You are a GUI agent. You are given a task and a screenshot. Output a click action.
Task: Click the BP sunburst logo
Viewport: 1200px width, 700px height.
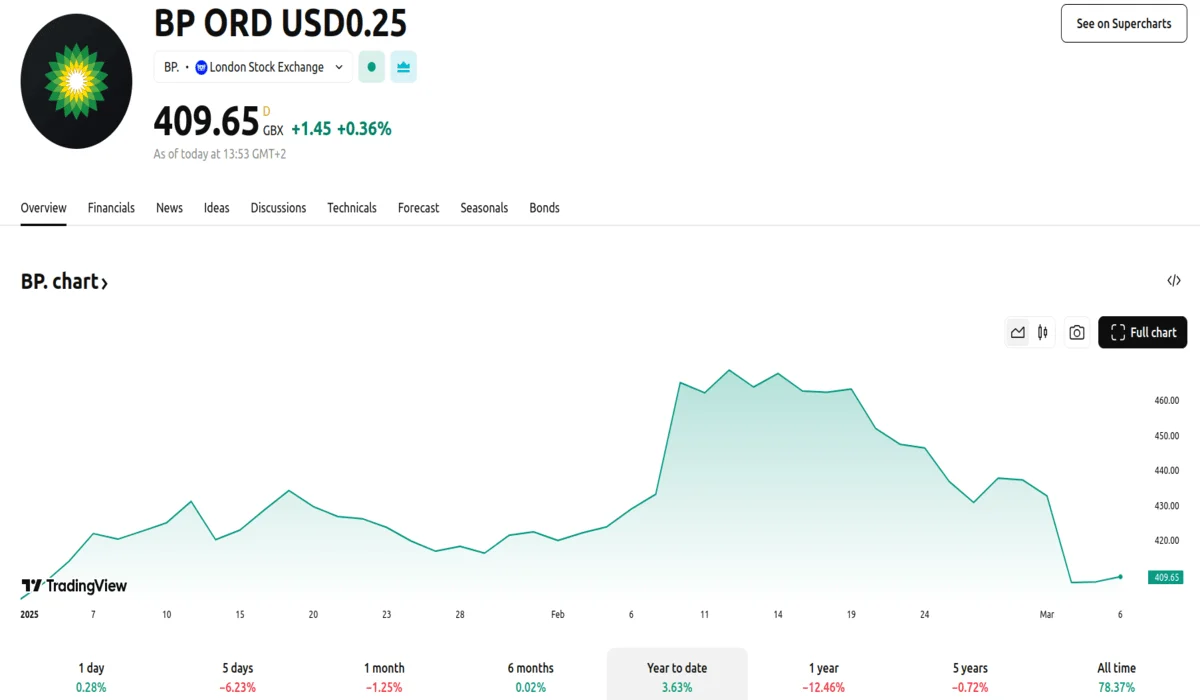76,81
